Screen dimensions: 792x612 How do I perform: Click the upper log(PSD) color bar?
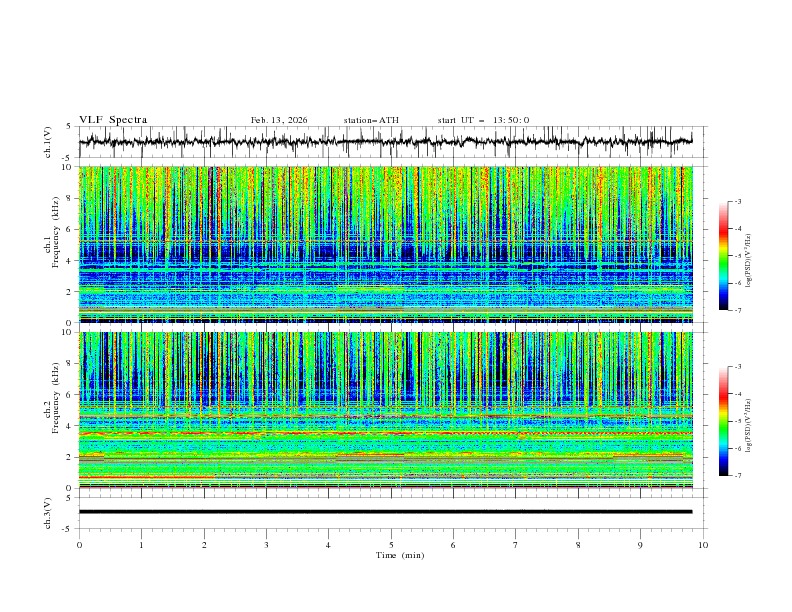point(723,256)
